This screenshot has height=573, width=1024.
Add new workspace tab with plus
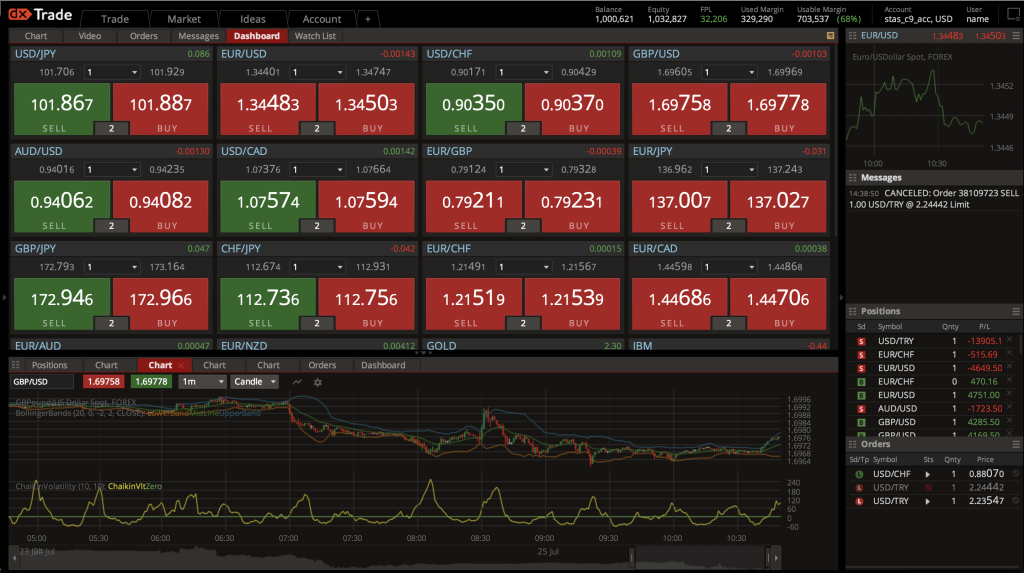[367, 19]
